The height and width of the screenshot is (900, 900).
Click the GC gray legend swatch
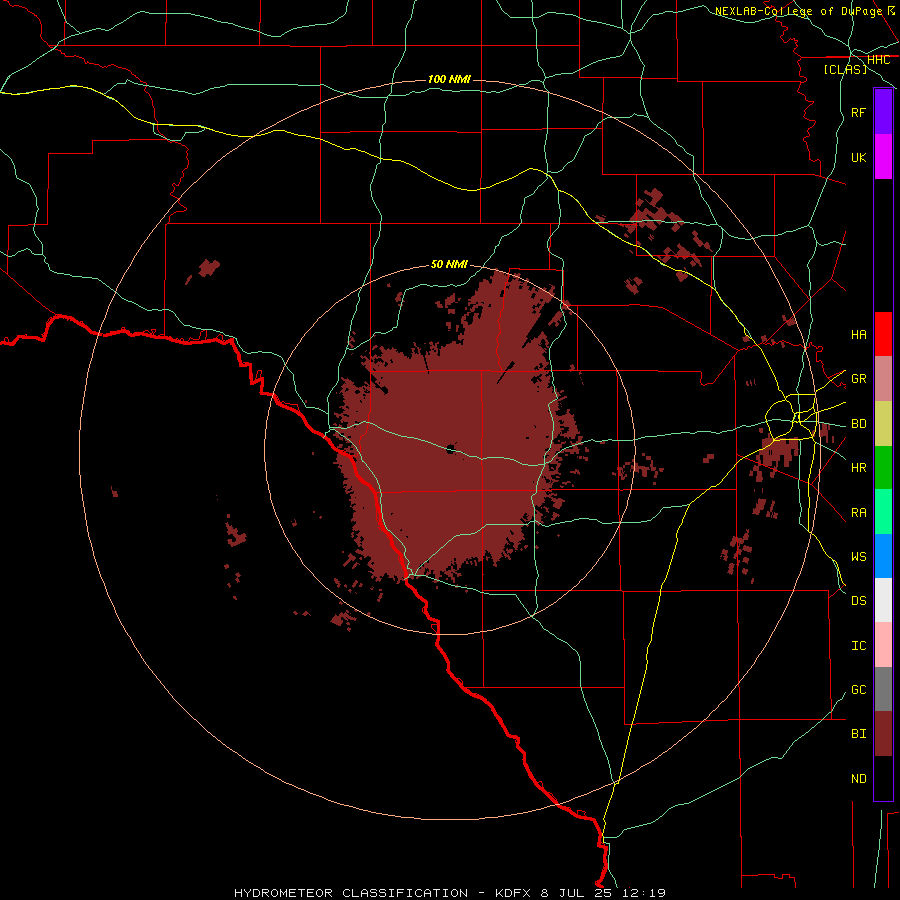coord(883,689)
